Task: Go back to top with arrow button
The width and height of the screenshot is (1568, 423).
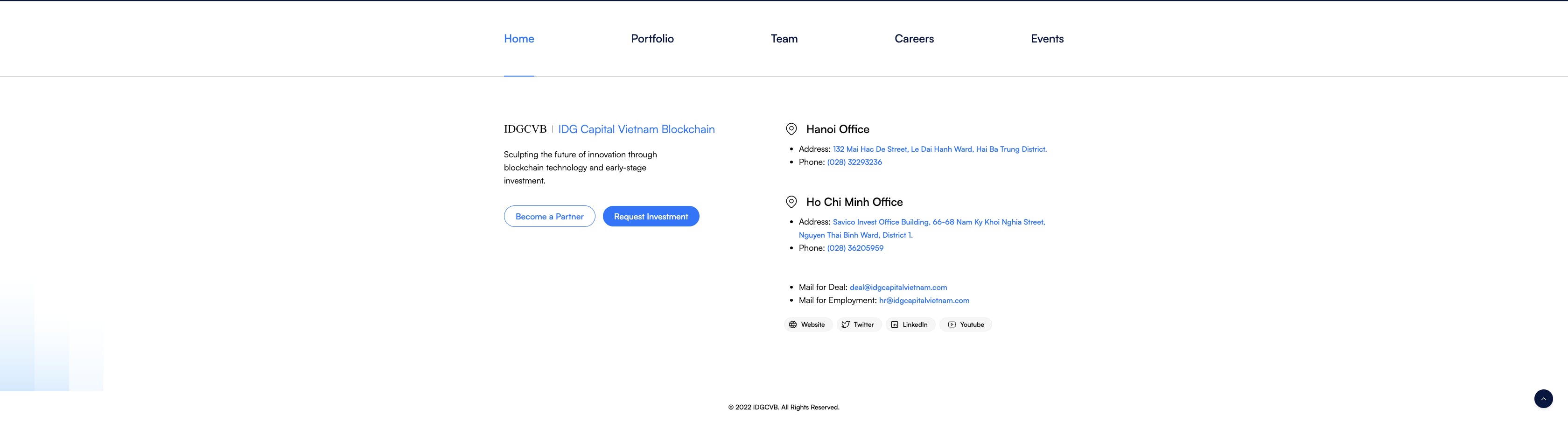Action: (x=1543, y=399)
